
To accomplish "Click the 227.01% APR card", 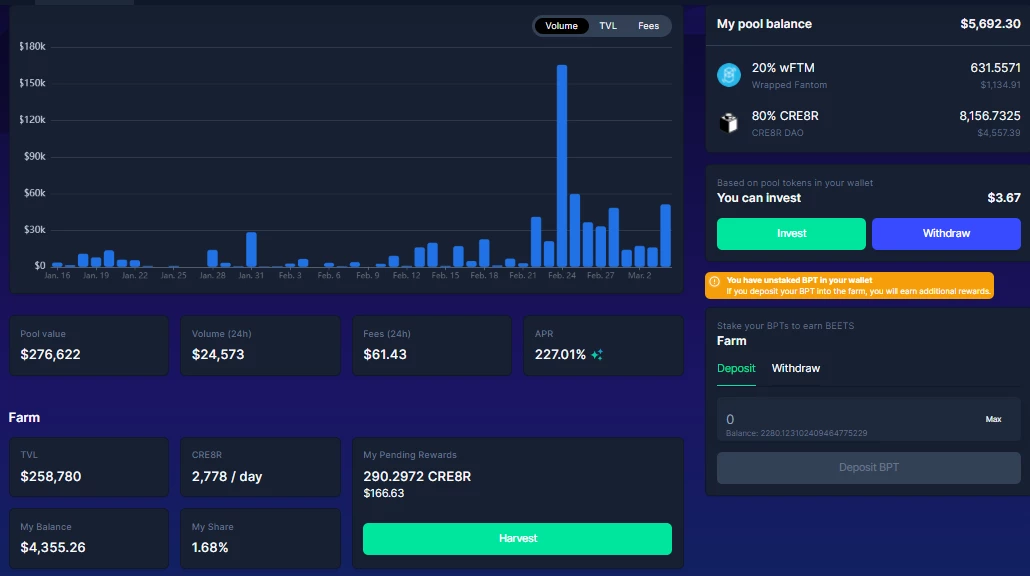I will pyautogui.click(x=603, y=345).
